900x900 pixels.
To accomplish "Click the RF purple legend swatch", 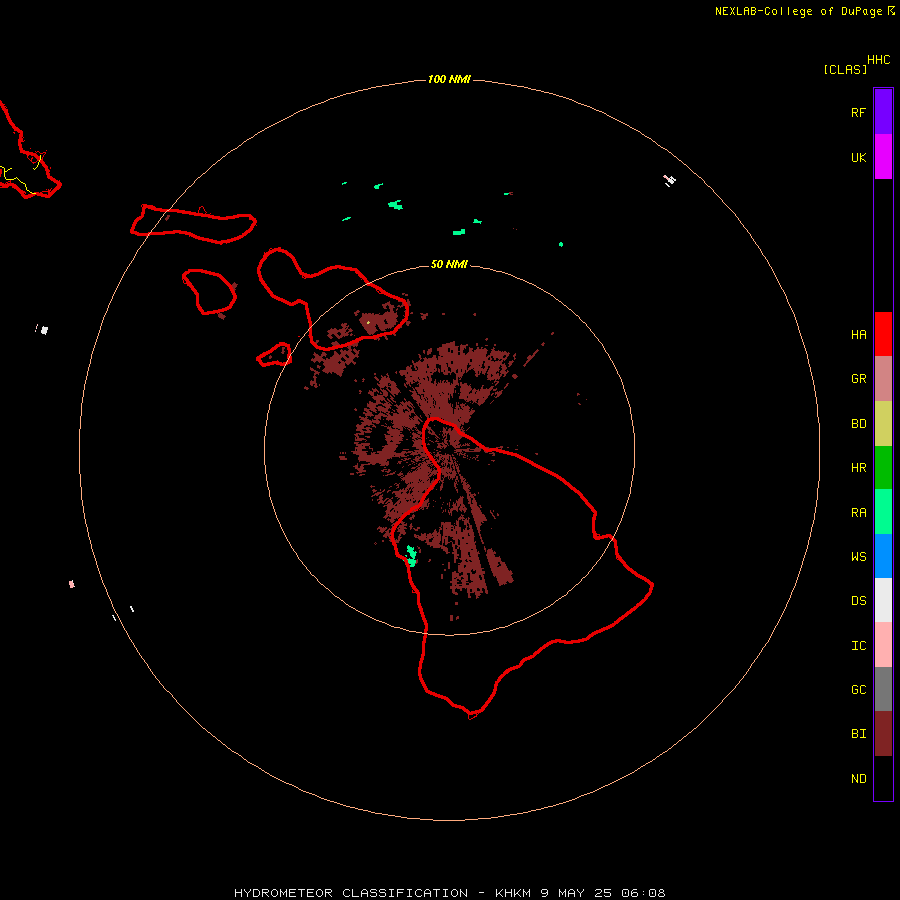I will tap(883, 112).
